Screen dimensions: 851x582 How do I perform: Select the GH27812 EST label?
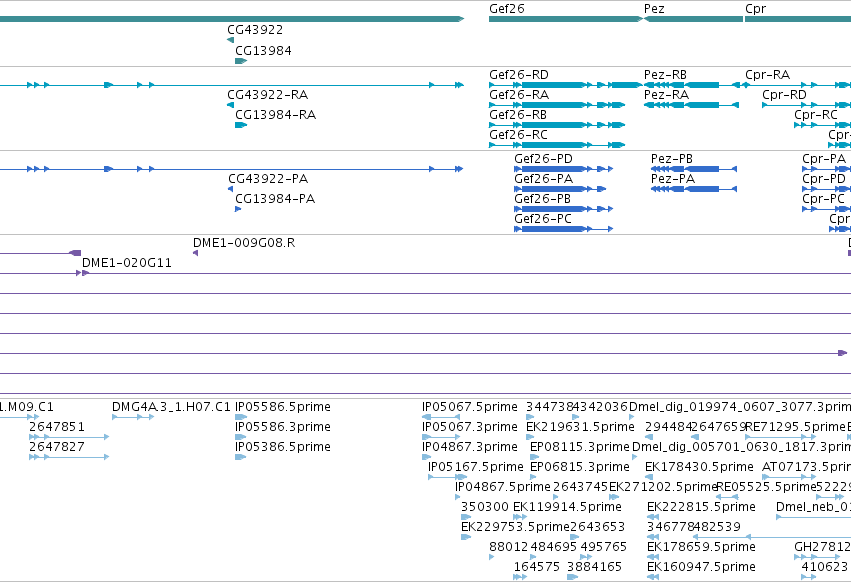[x=822, y=547]
